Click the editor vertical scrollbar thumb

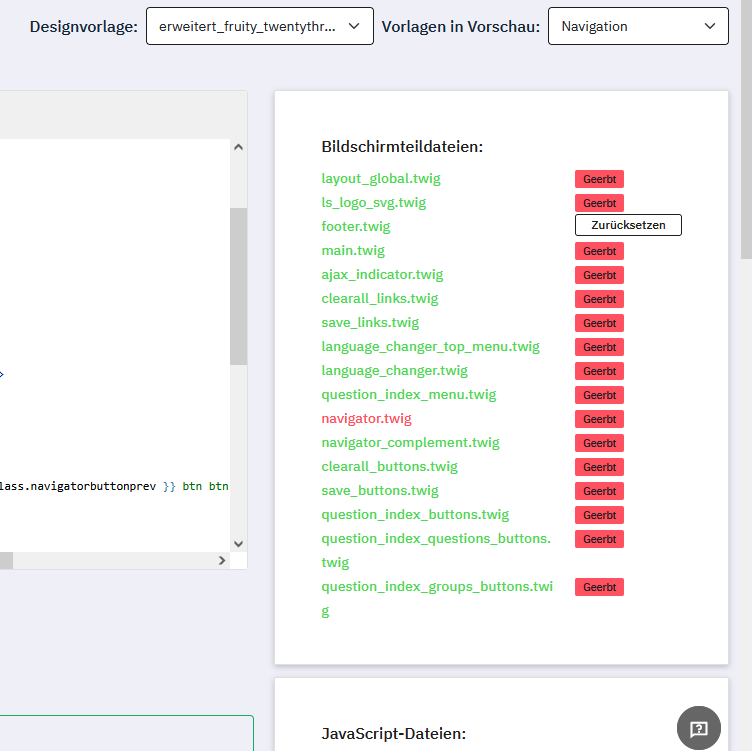(238, 285)
